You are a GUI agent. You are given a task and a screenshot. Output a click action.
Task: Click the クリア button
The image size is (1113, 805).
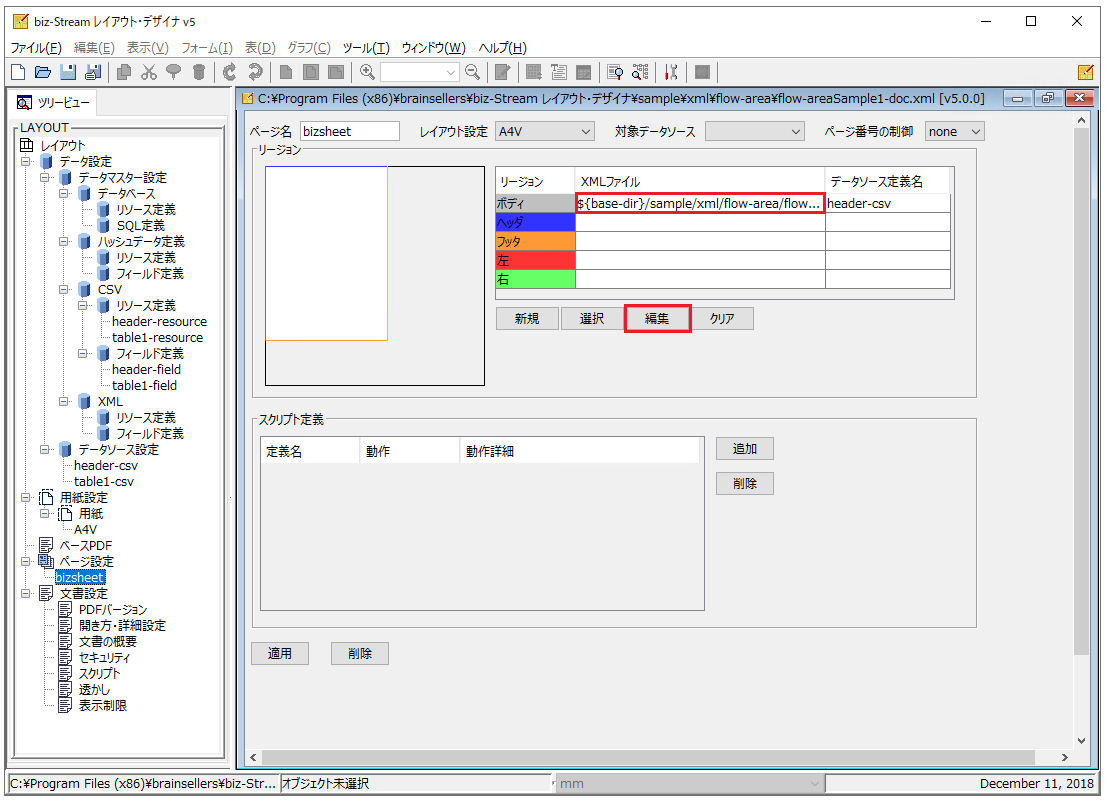click(x=722, y=319)
